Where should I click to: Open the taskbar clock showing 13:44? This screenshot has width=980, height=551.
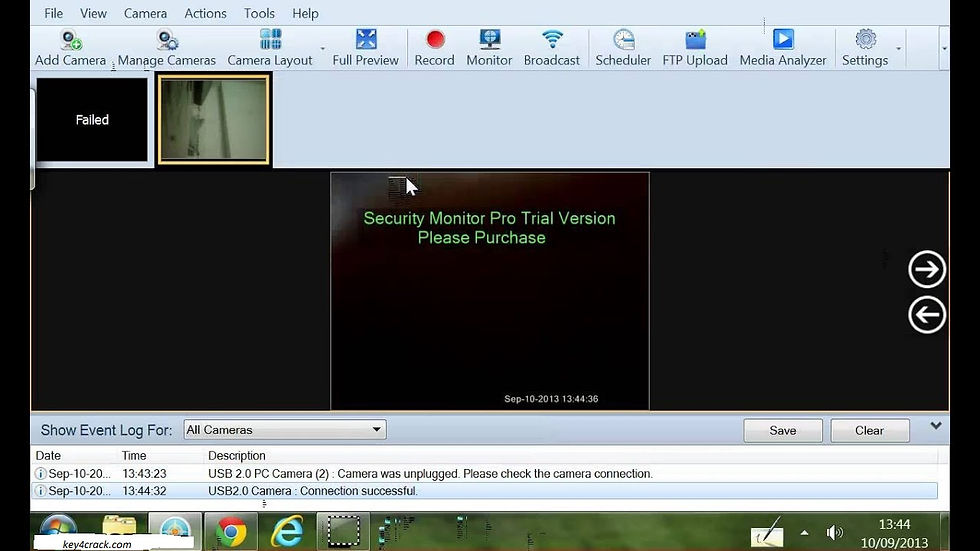(894, 533)
